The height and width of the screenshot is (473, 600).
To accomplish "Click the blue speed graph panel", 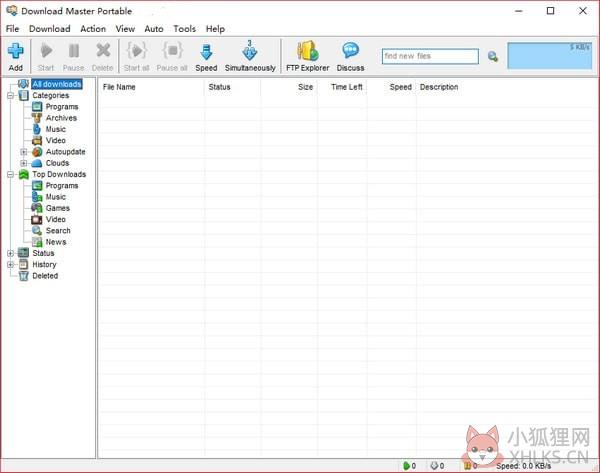I will 549,56.
